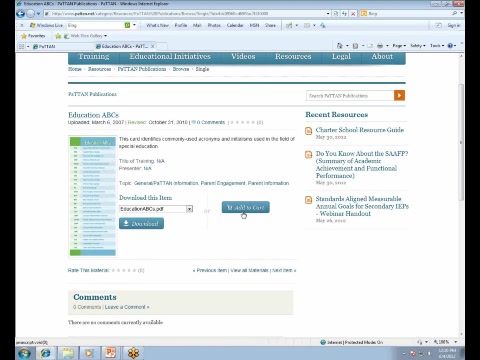Click the Quick Tabs grid icon

click(x=22, y=46)
